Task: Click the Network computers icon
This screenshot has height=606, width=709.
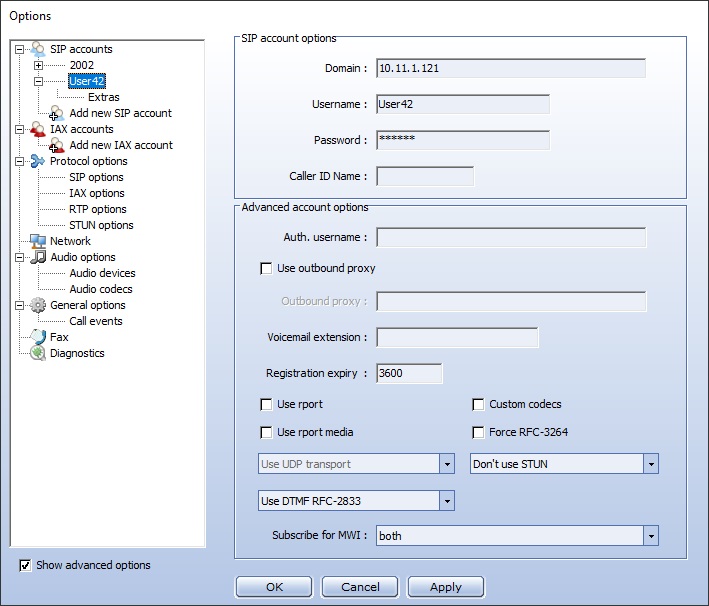Action: pos(38,241)
